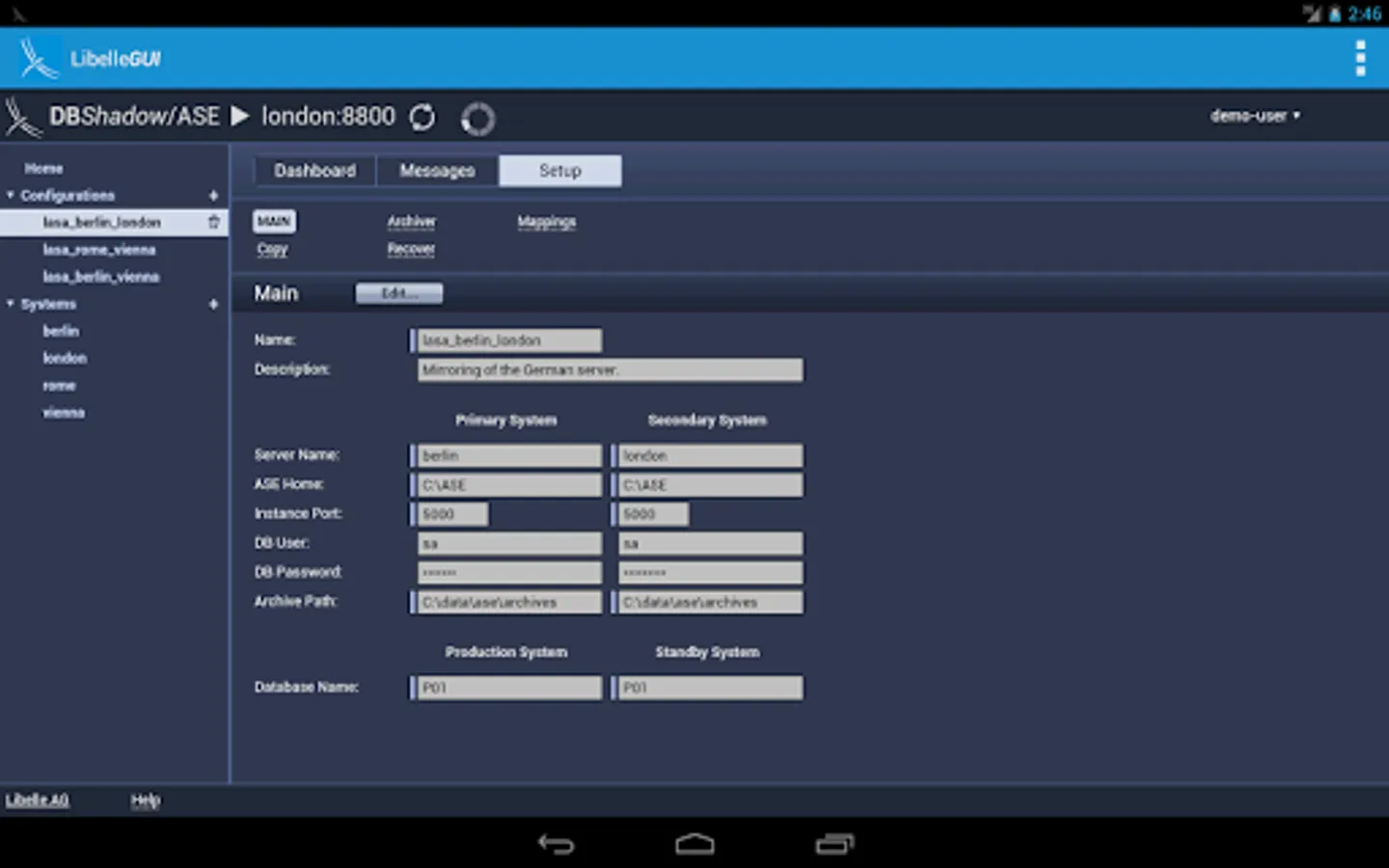Click the Secondary System DB Password field
The height and width of the screenshot is (868, 1389).
coord(710,573)
